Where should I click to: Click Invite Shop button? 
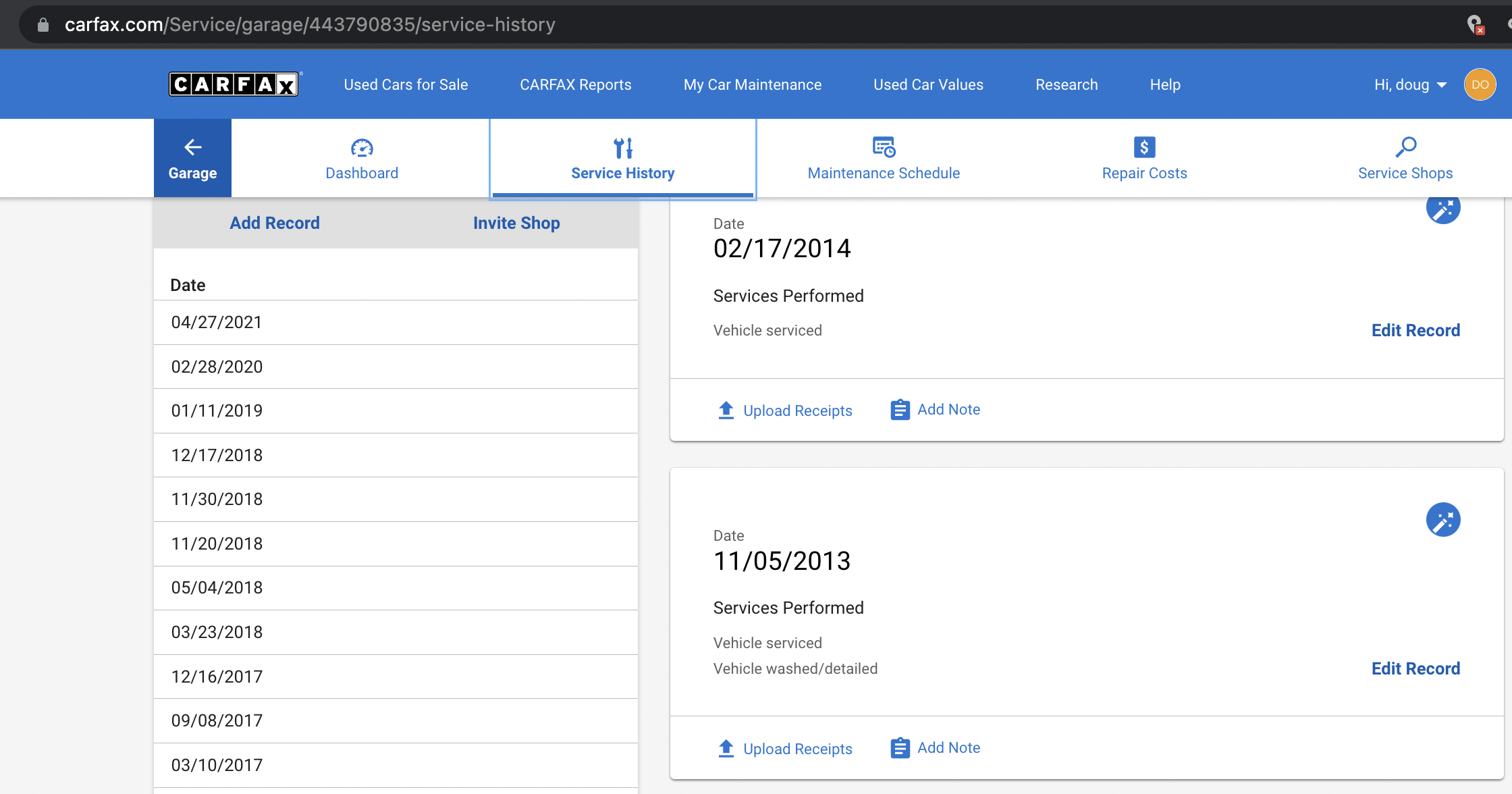(516, 223)
